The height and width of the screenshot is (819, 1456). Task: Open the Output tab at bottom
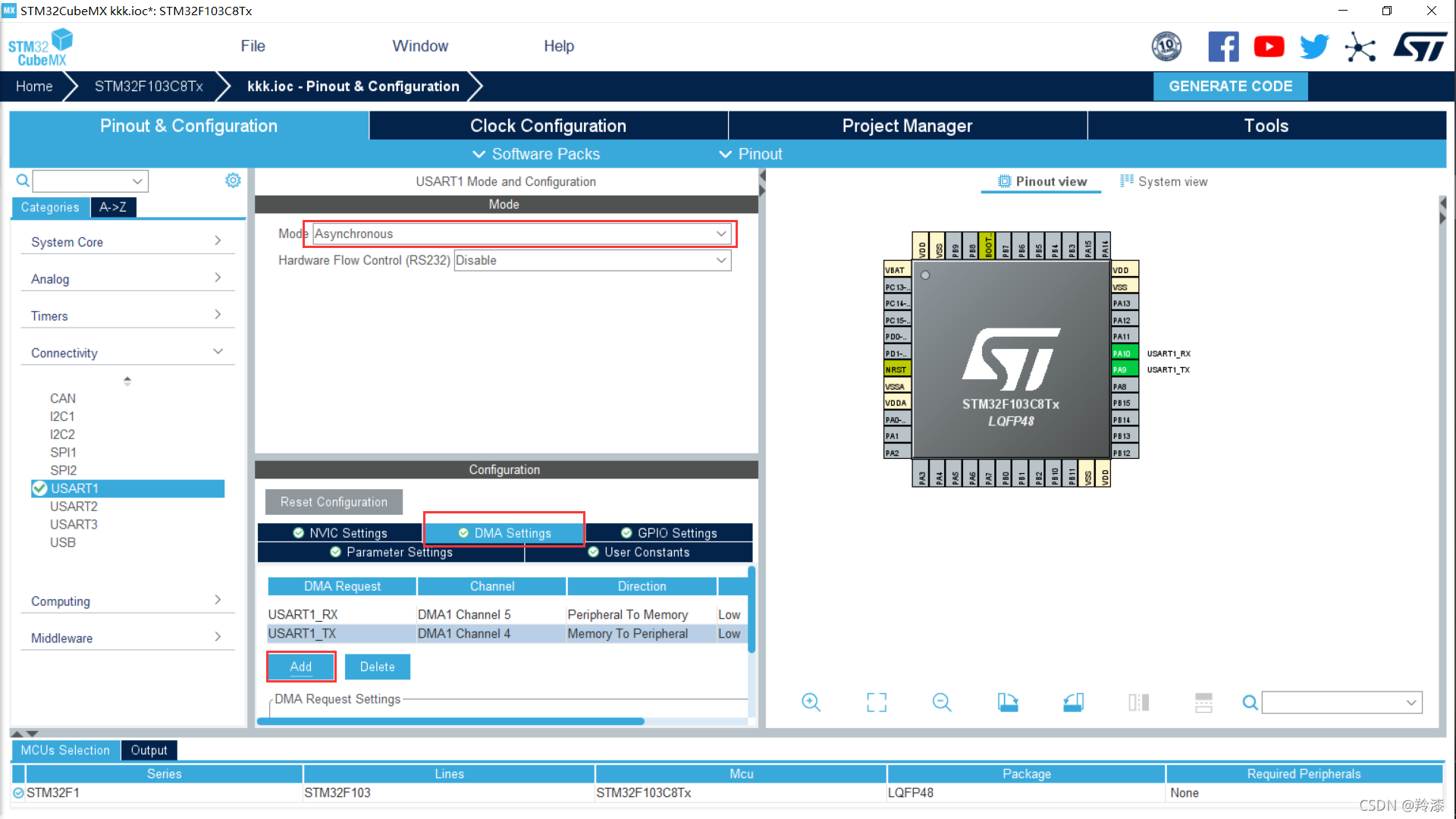pyautogui.click(x=149, y=751)
